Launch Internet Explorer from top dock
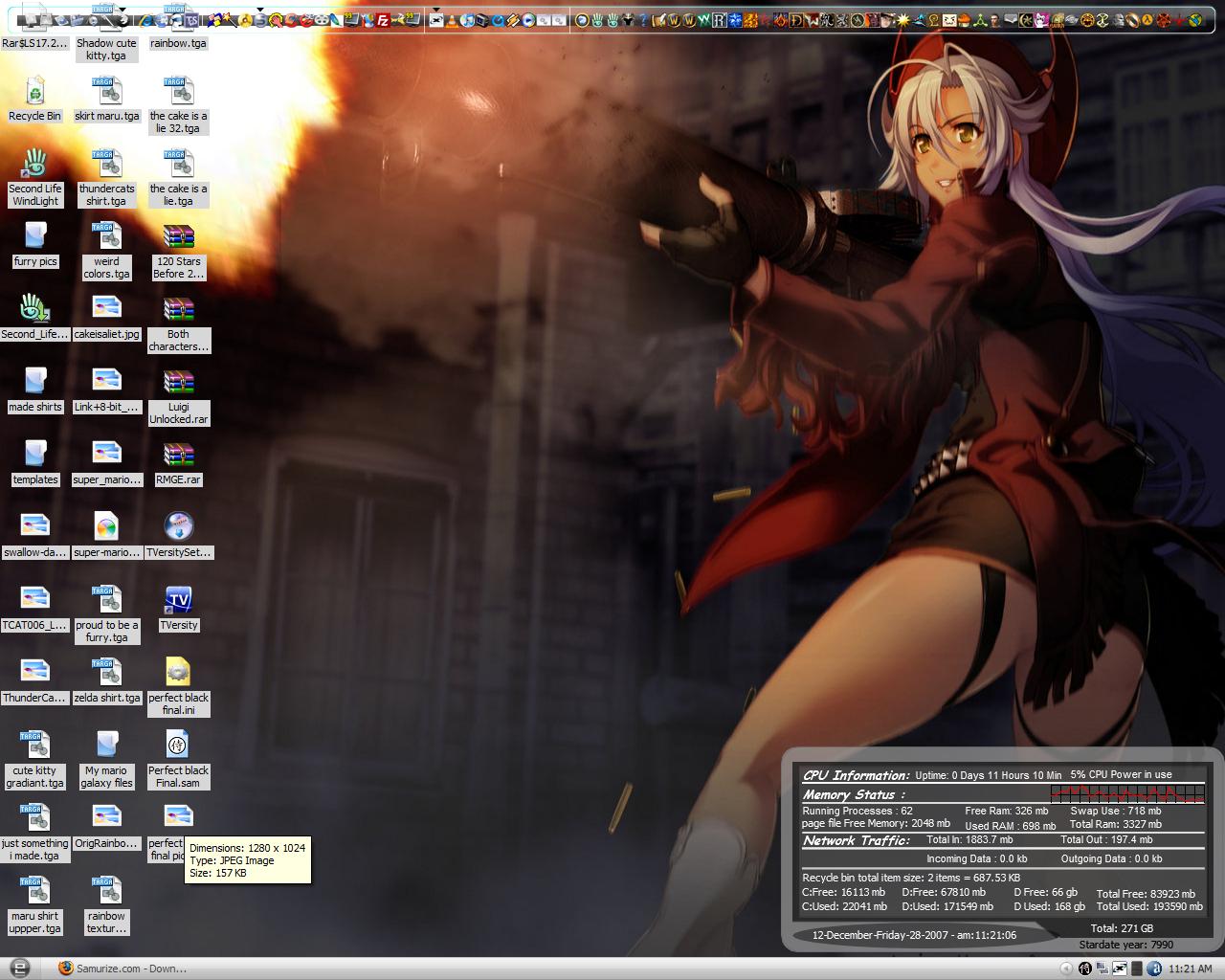The height and width of the screenshot is (980, 1225). (145, 20)
